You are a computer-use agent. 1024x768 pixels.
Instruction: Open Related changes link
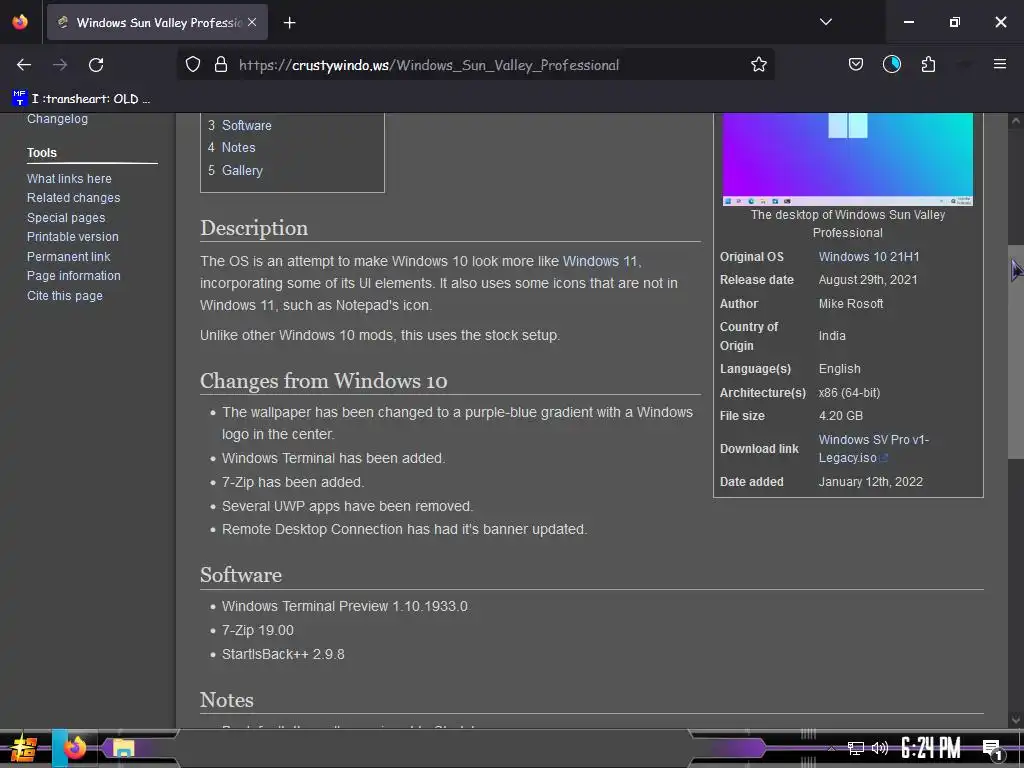click(73, 197)
